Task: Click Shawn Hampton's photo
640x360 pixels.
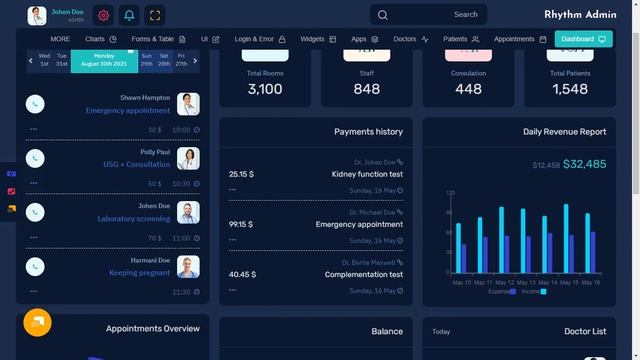Action: pyautogui.click(x=188, y=104)
